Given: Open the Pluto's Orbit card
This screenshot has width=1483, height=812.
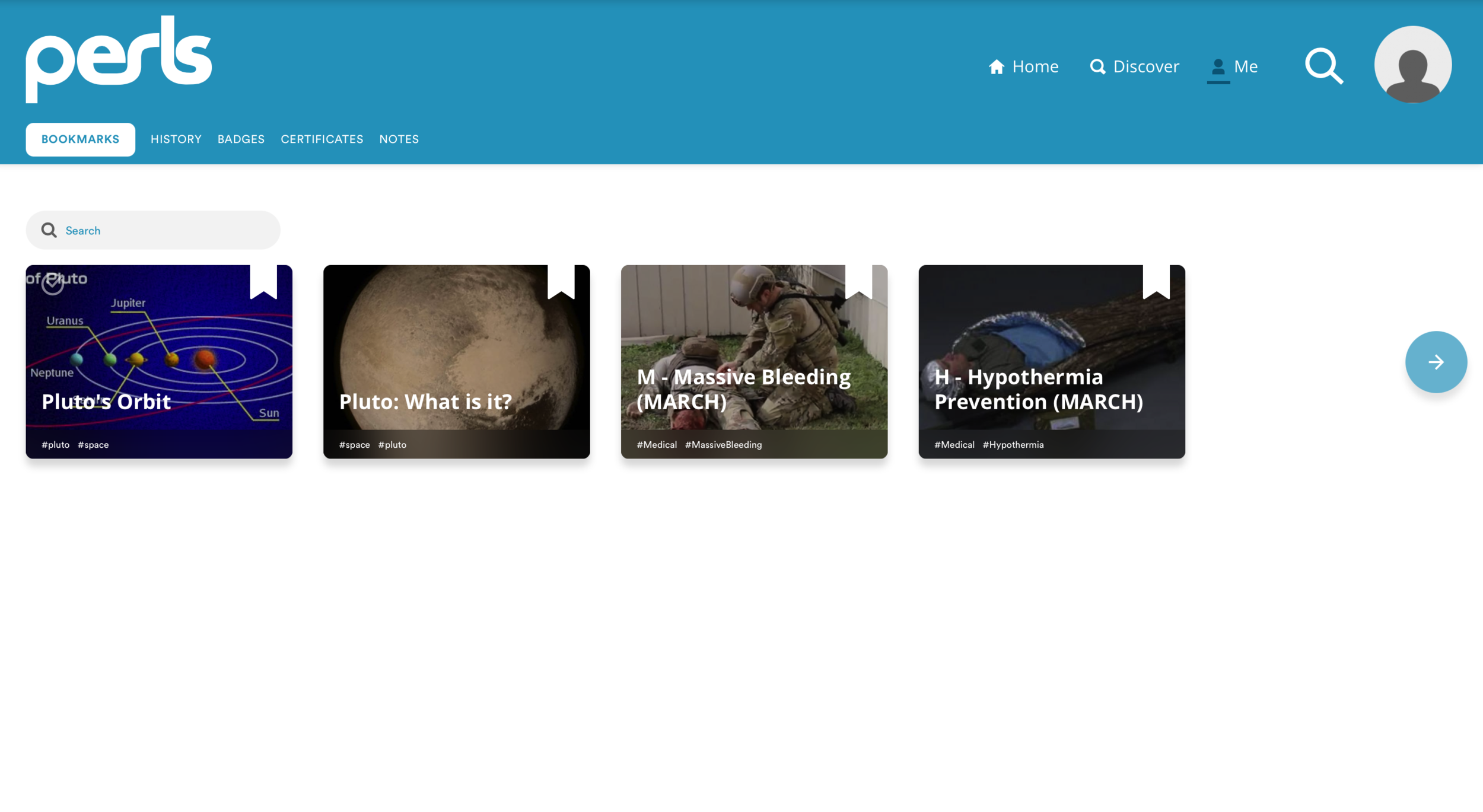Looking at the screenshot, I should [159, 362].
